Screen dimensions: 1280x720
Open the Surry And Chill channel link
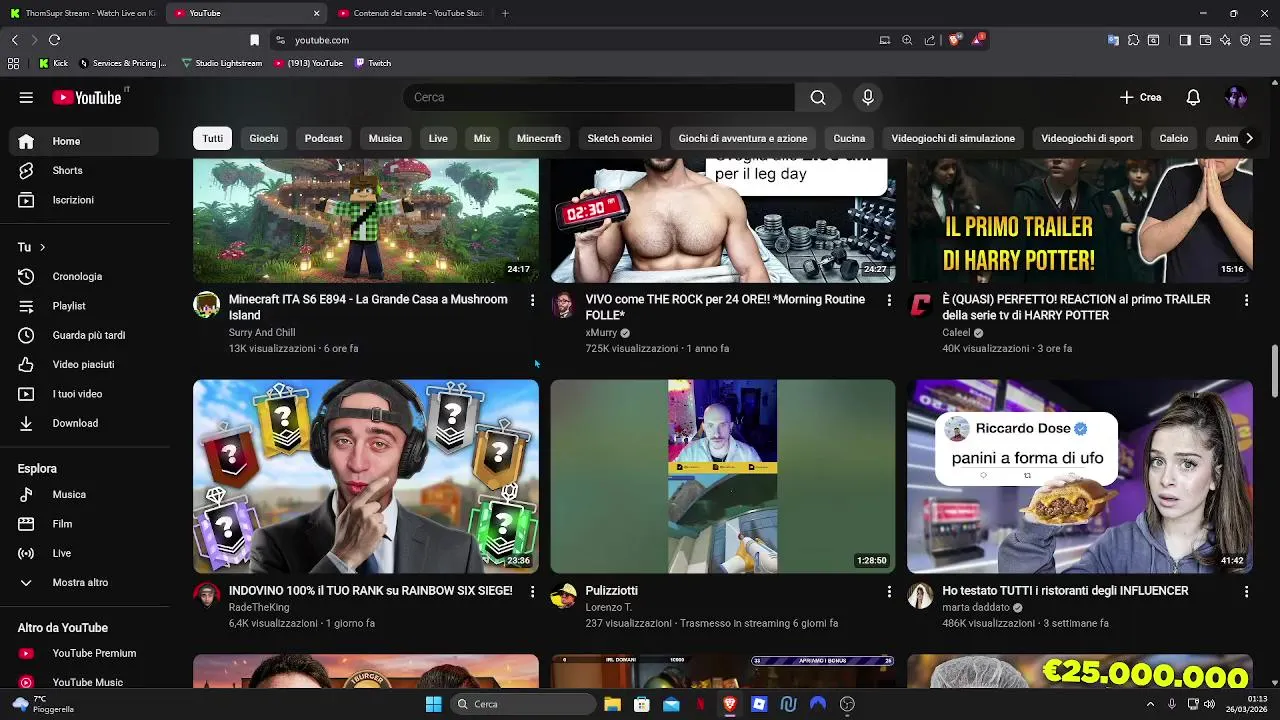pos(262,332)
